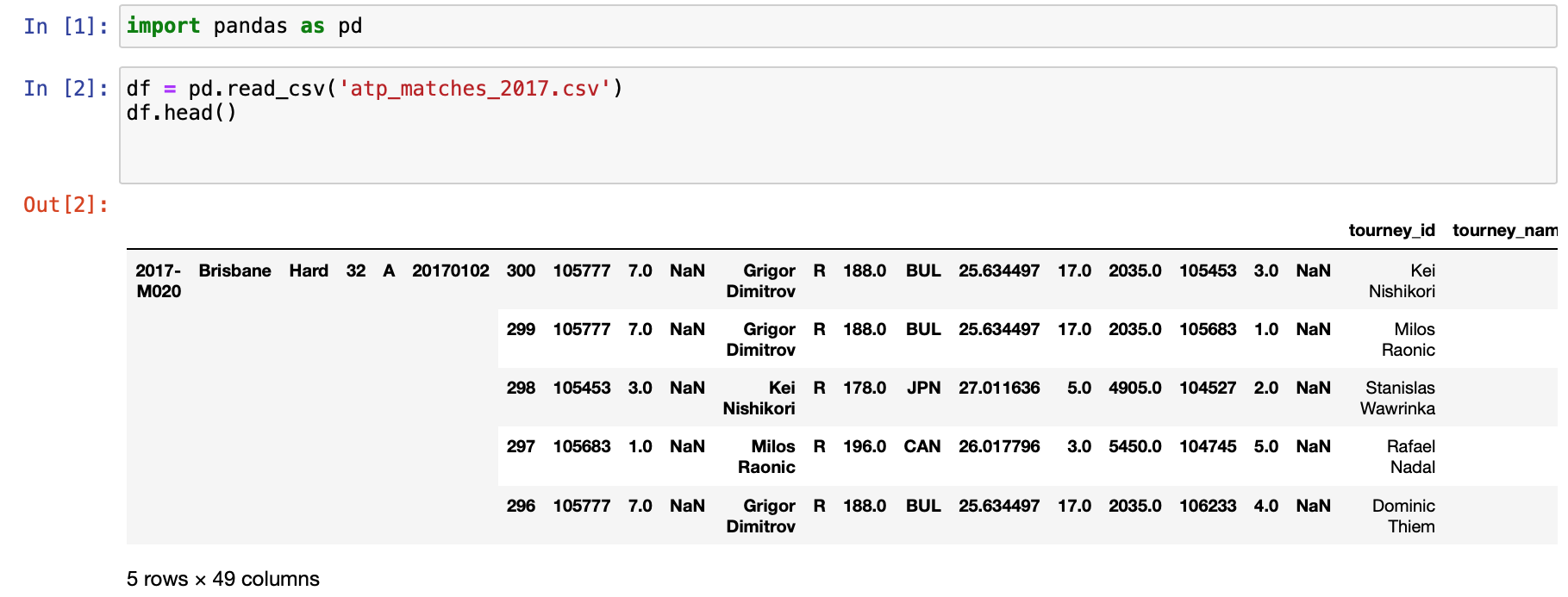Click the 'atp_matches_2017.csv' string in code
Viewport: 1568px width, 597px height.
click(475, 88)
